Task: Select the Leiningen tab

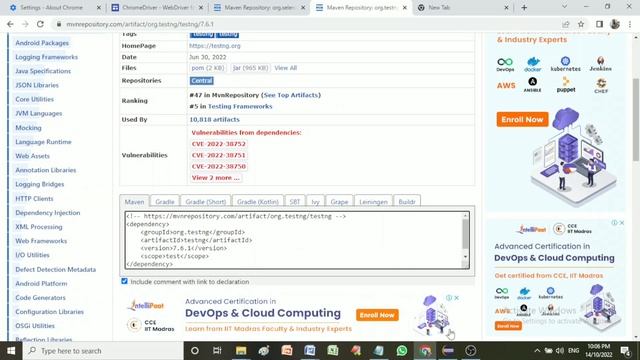Action: pos(373,202)
